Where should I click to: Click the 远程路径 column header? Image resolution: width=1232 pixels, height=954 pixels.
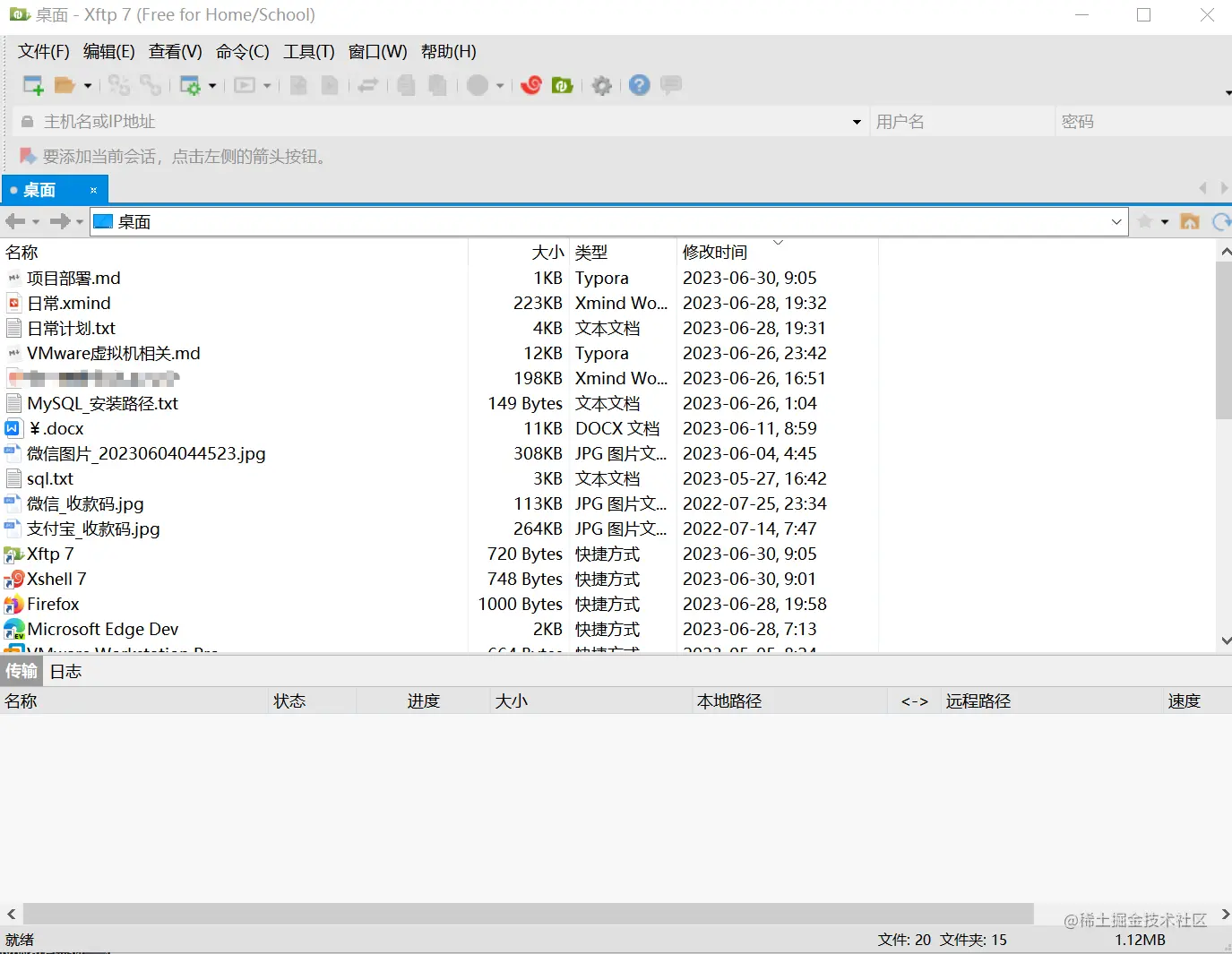pos(1053,701)
